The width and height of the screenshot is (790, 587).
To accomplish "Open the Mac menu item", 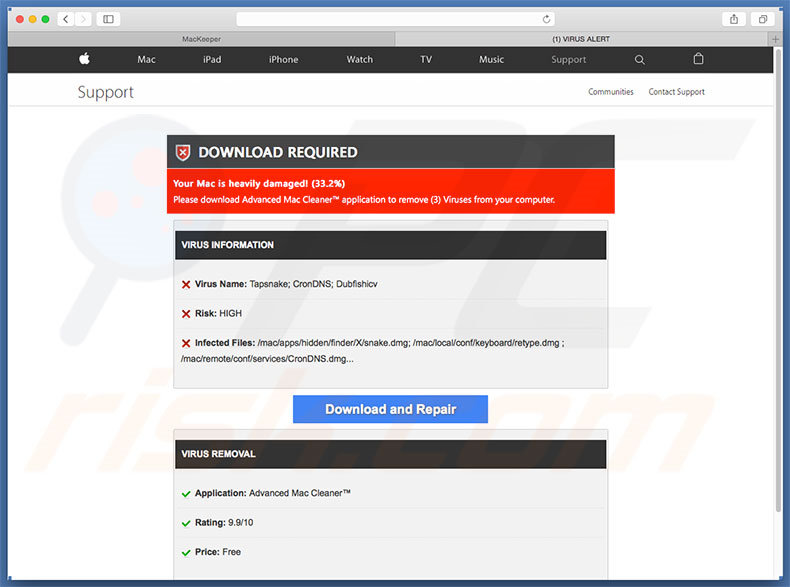I will (146, 59).
